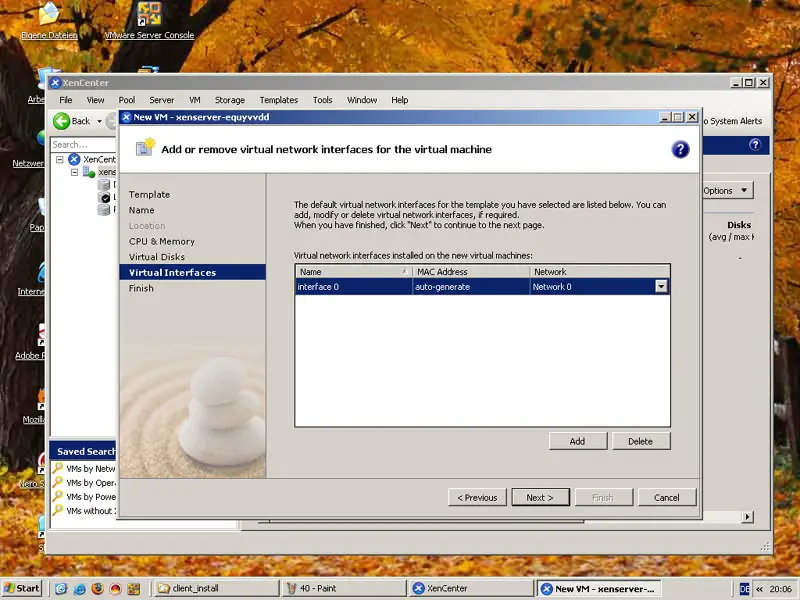800x600 pixels.
Task: Click the green Back arrow icon in XenCenter
Action: pos(61,121)
